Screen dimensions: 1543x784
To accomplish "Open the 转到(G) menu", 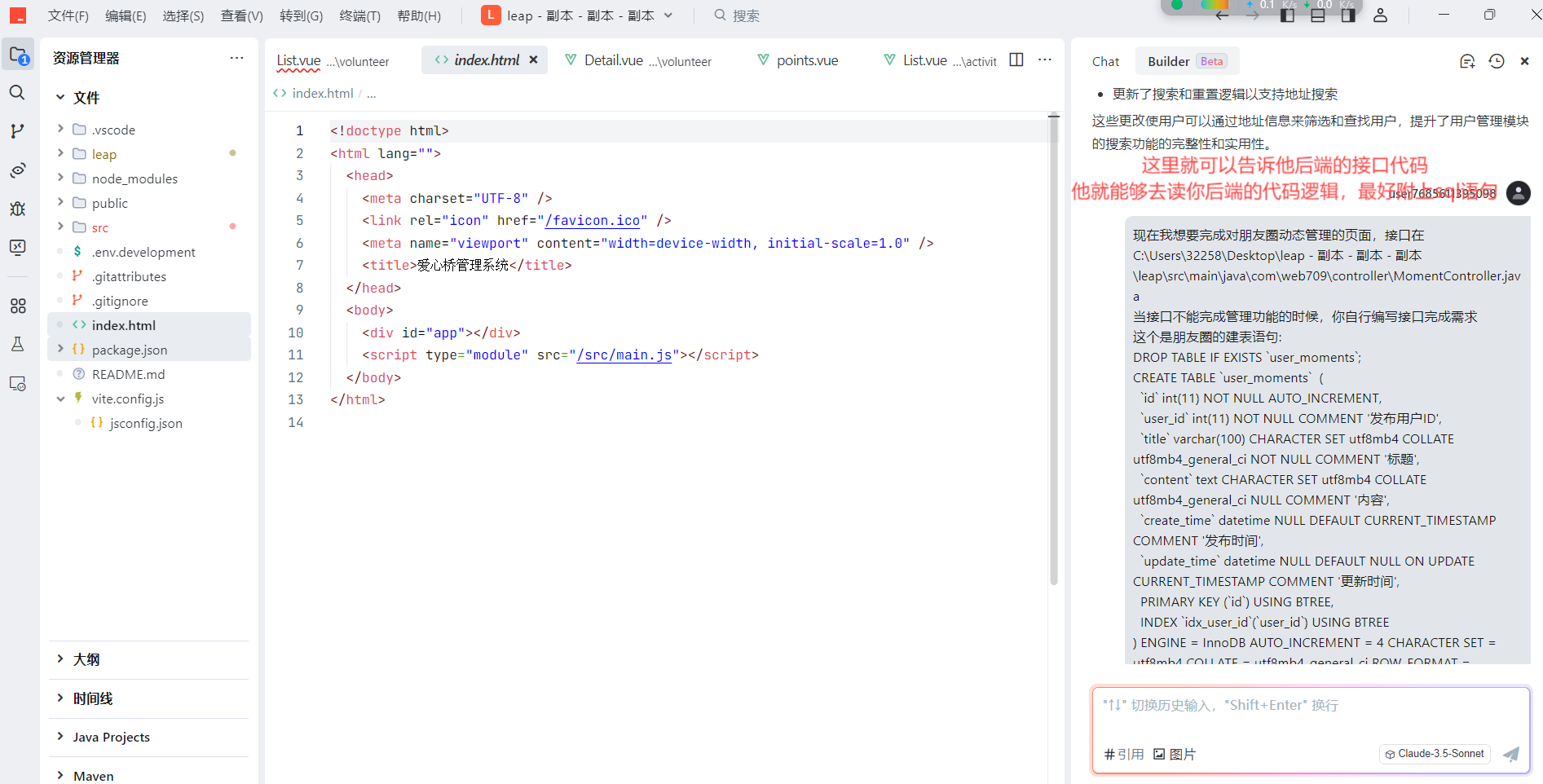I will click(x=301, y=15).
